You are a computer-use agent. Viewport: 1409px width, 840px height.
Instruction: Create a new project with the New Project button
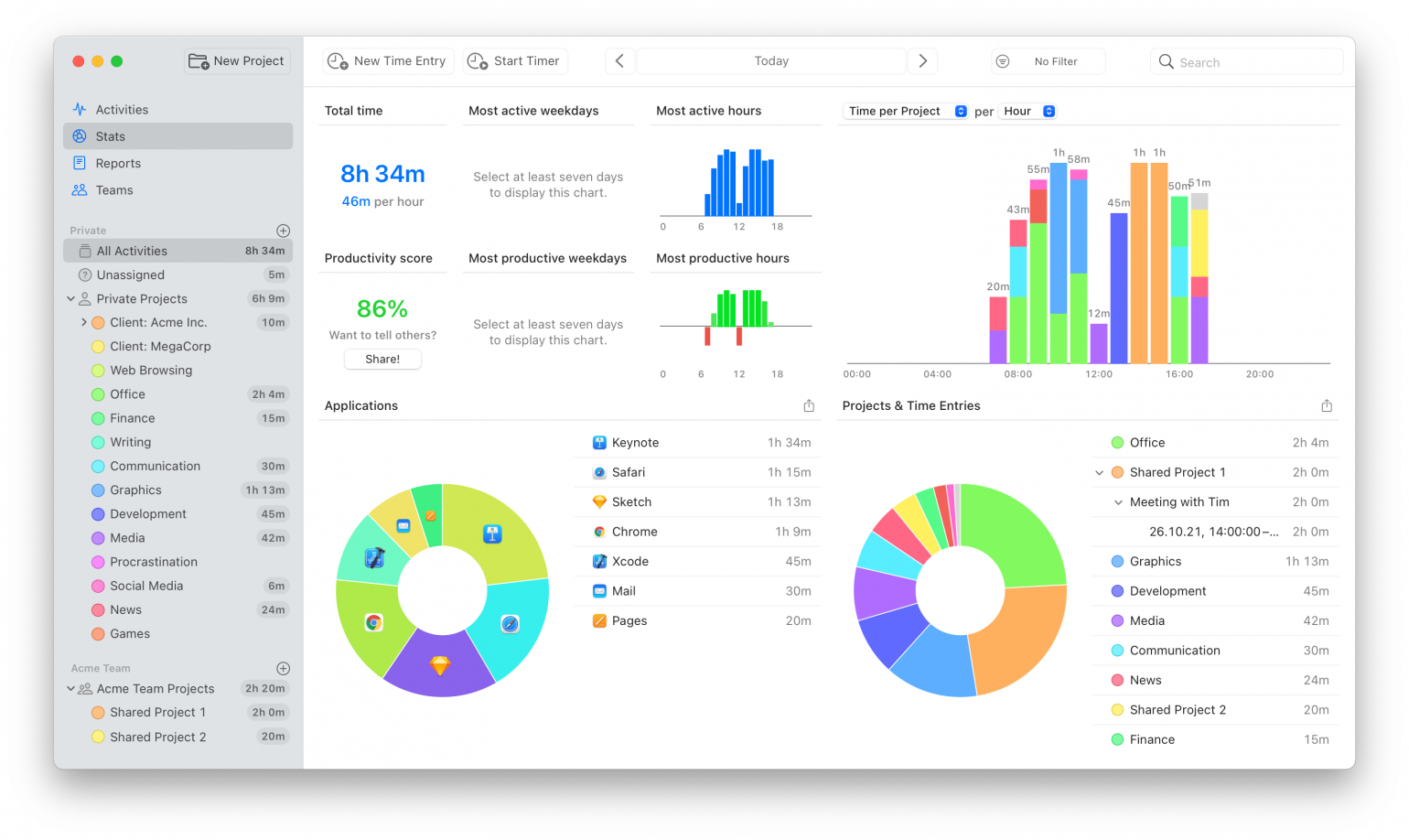237,60
